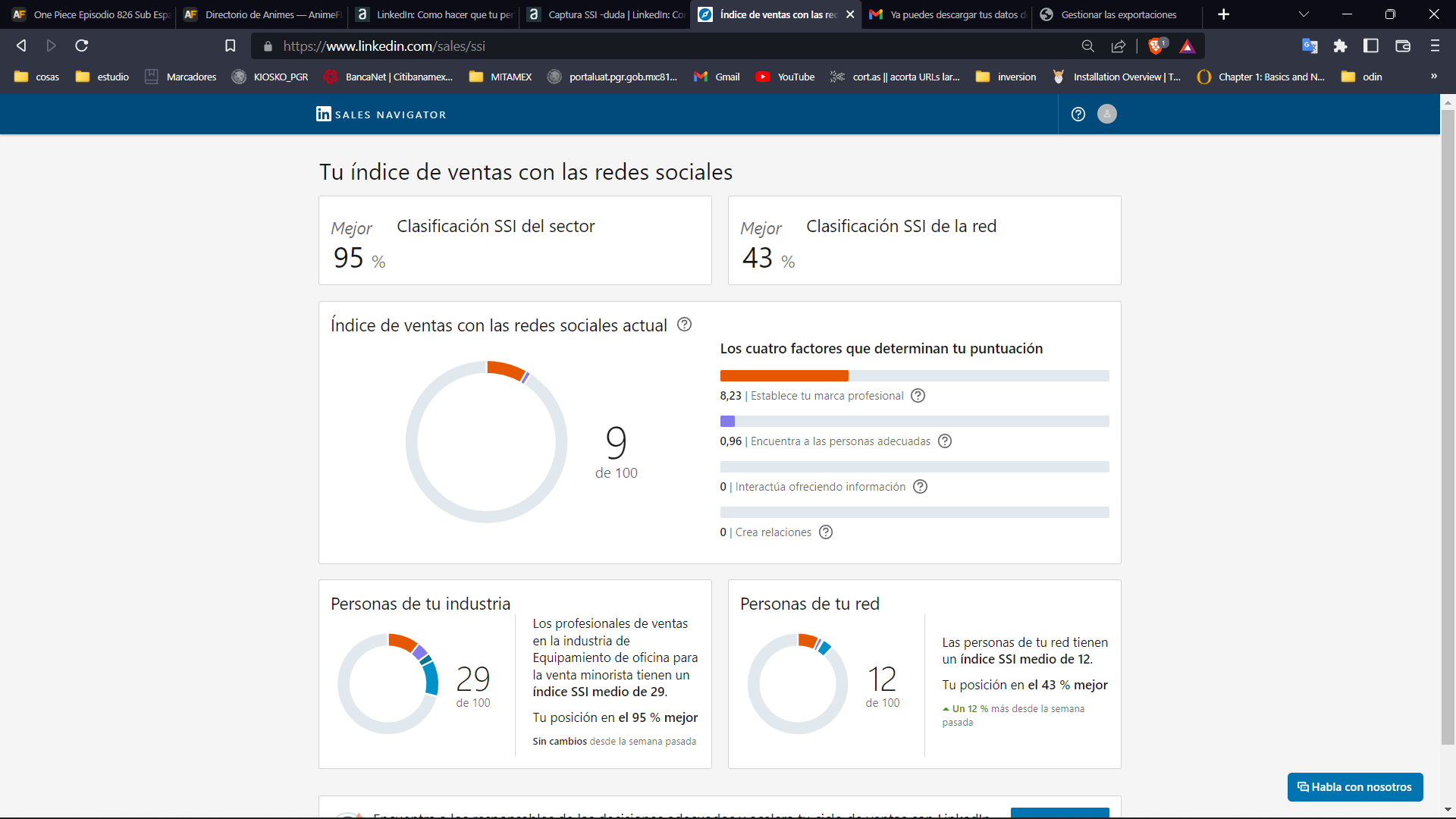Click the LinkedIn Sales Navigator logo

(x=381, y=115)
